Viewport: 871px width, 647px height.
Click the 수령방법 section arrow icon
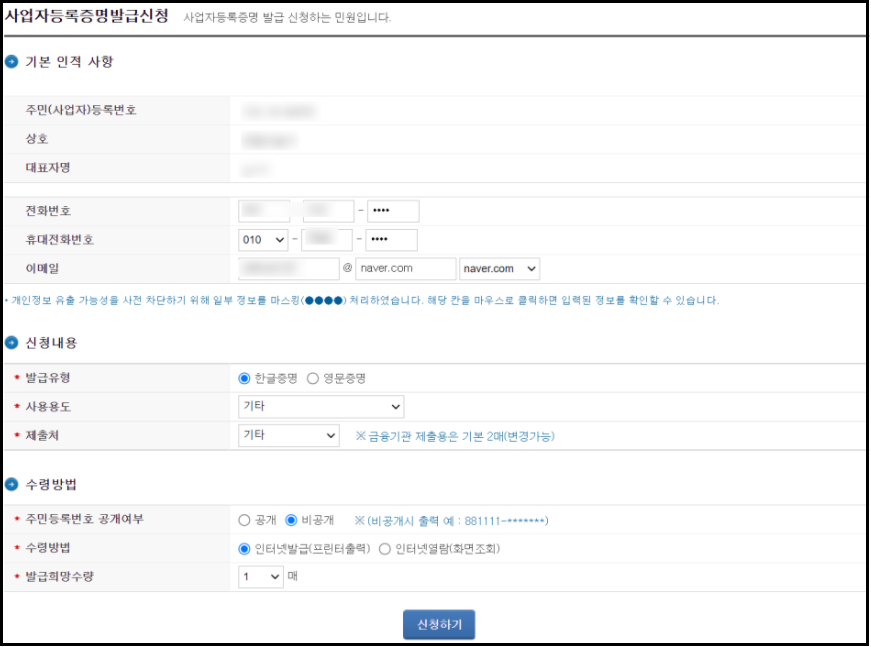(x=12, y=484)
